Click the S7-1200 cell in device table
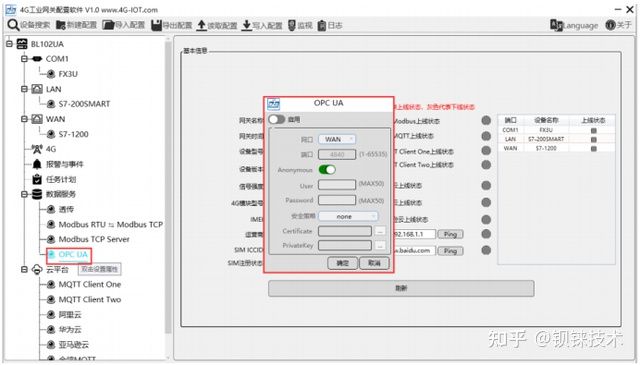 [x=546, y=148]
